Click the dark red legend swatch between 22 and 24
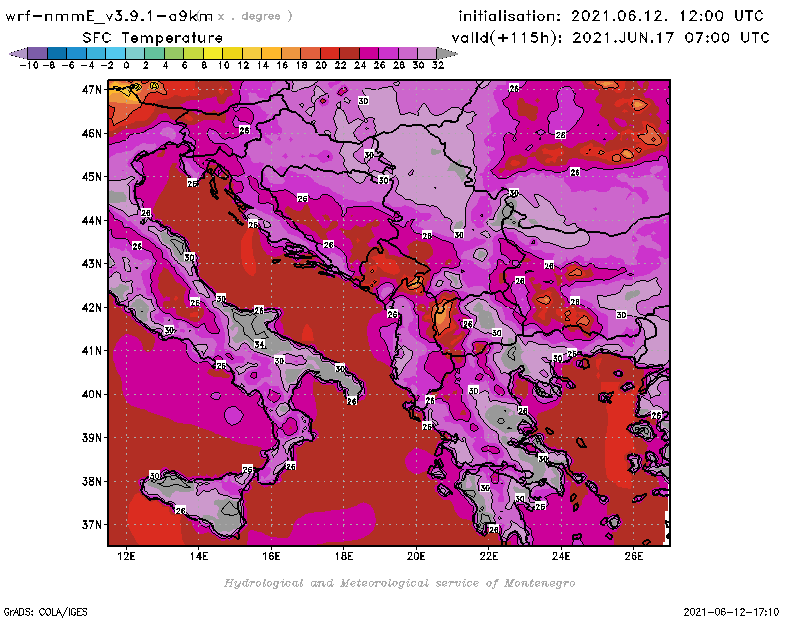800x618 pixels. (349, 53)
